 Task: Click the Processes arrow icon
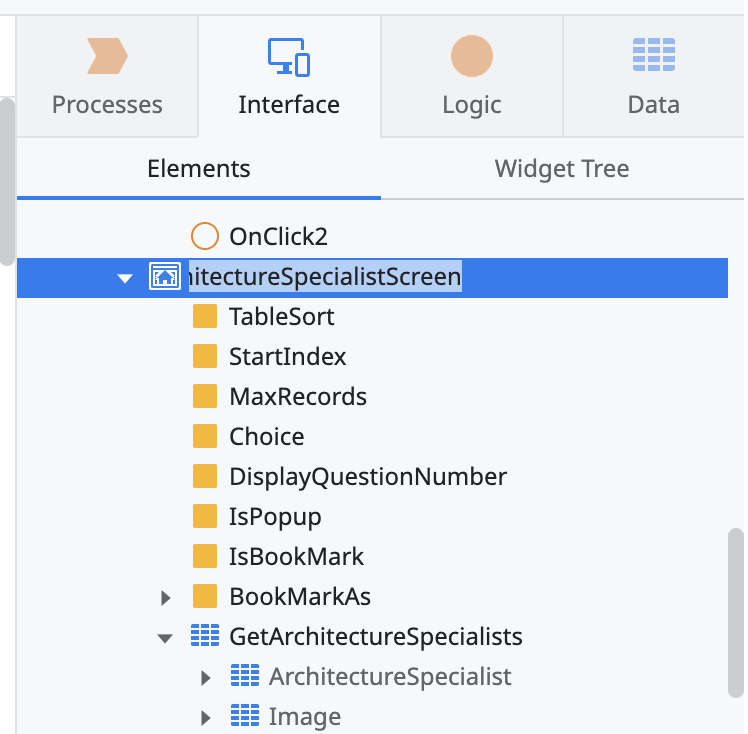107,57
